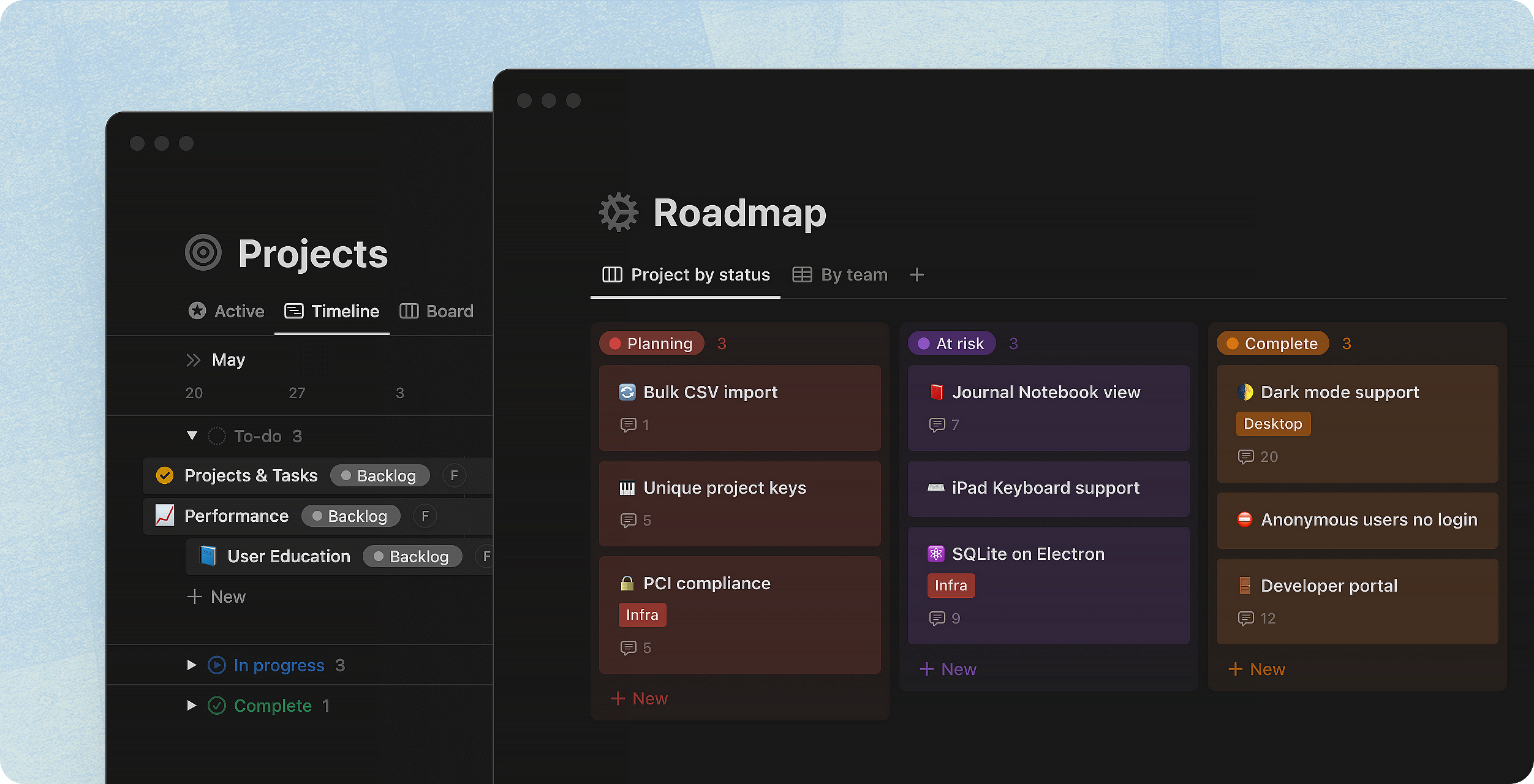
Task: Expand the Complete group arrow
Action: (x=192, y=706)
